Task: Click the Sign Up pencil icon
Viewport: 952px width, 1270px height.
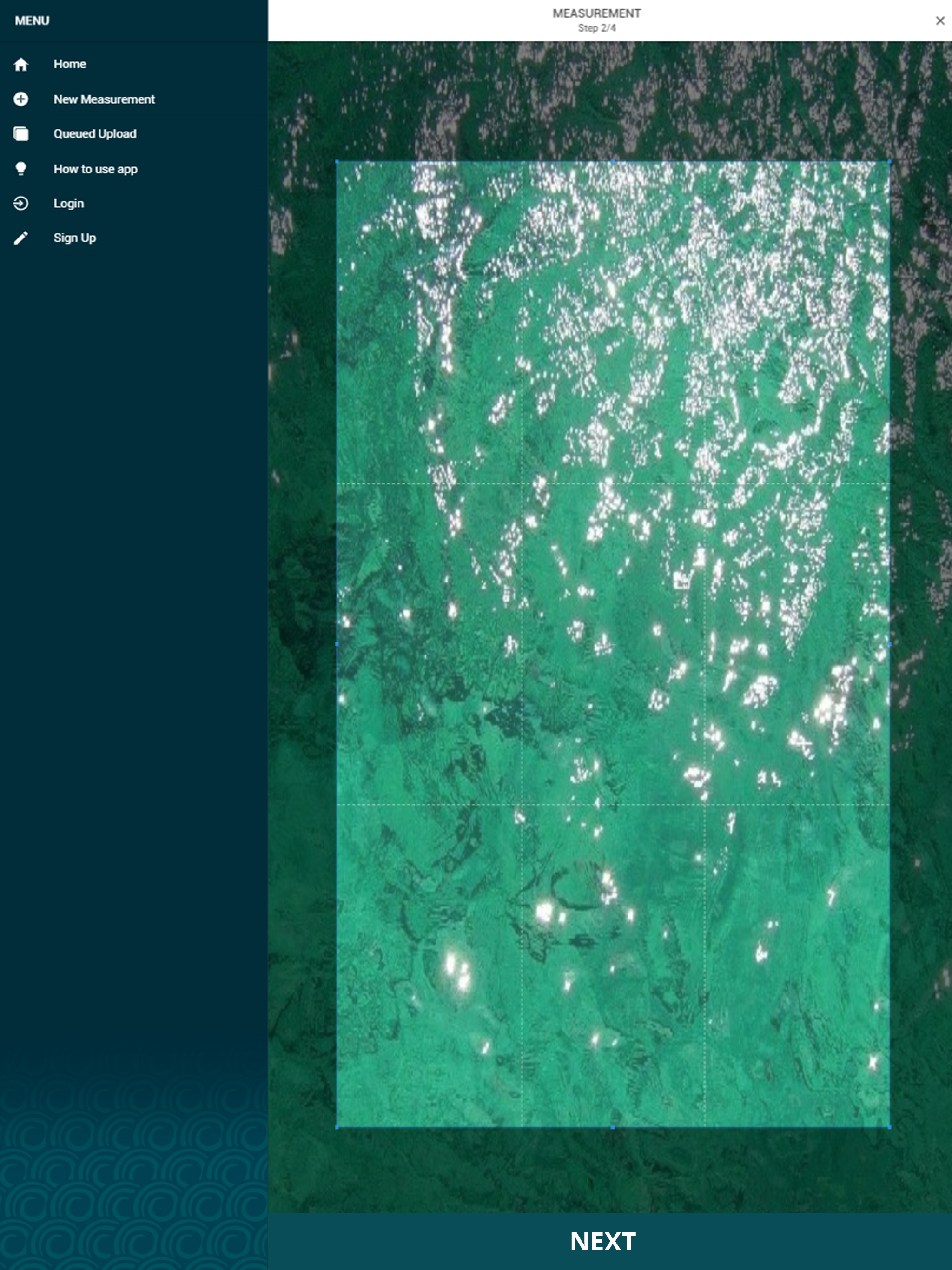Action: click(20, 238)
